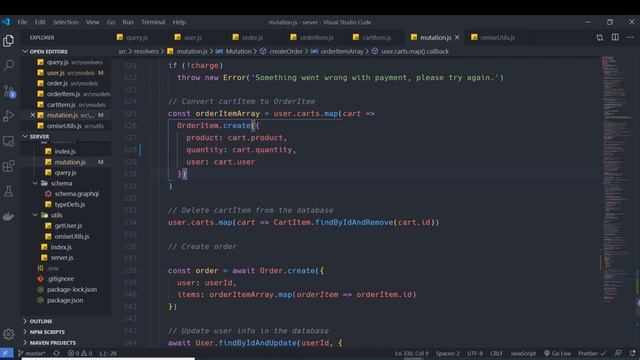Image resolution: width=640 pixels, height=360 pixels.
Task: Open server.js in the file tree
Action: [62, 258]
